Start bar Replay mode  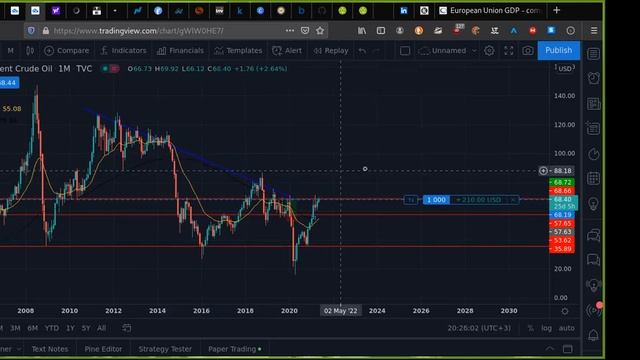(x=331, y=51)
